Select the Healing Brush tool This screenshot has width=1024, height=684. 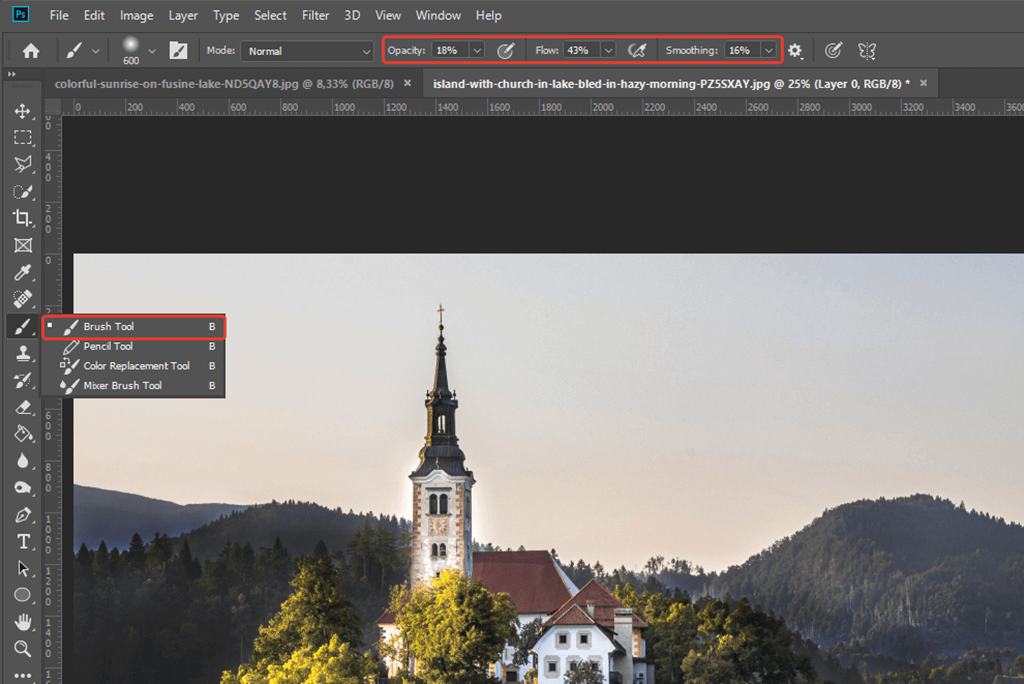coord(23,299)
